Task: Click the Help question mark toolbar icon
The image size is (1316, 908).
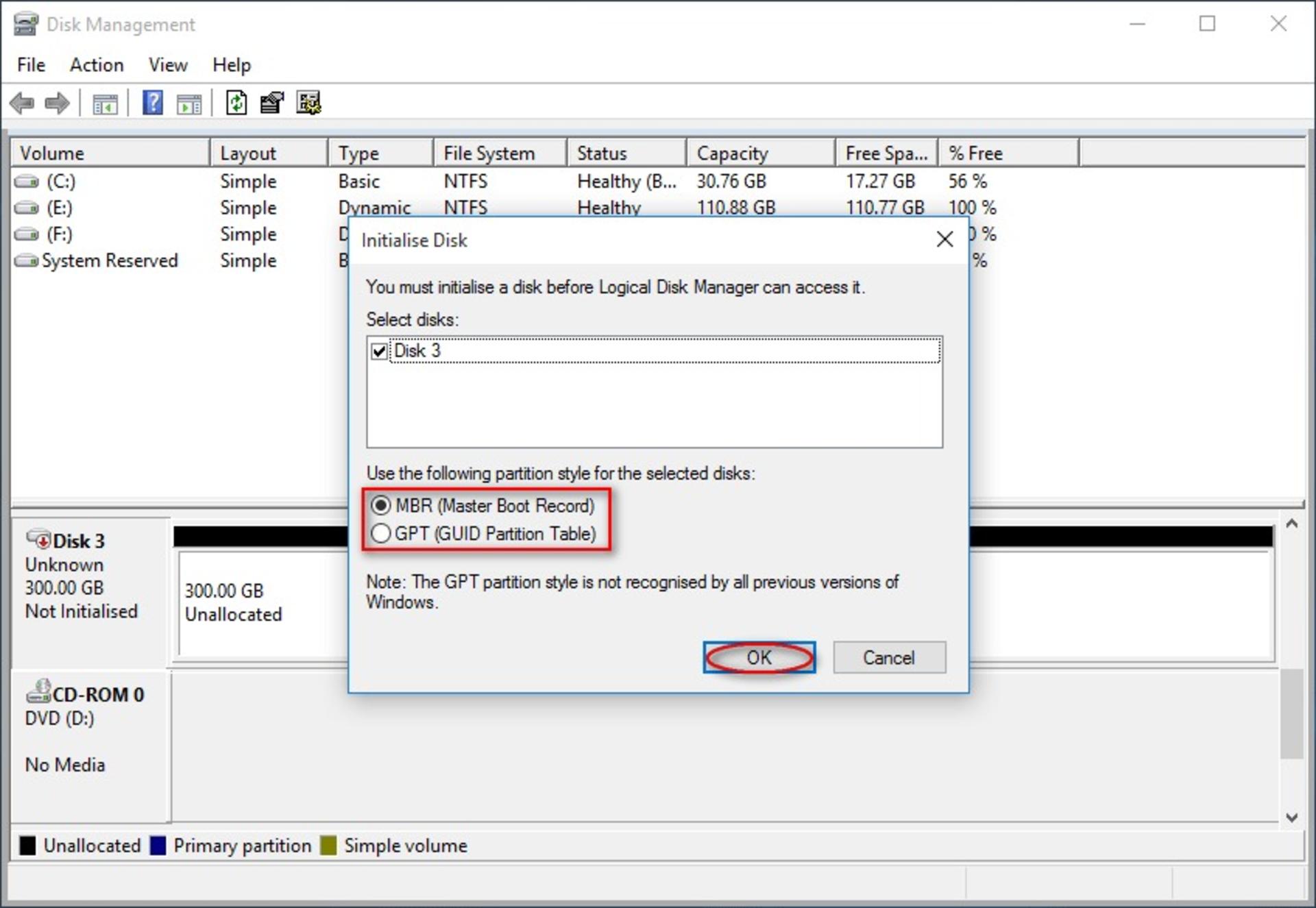Action: [152, 103]
